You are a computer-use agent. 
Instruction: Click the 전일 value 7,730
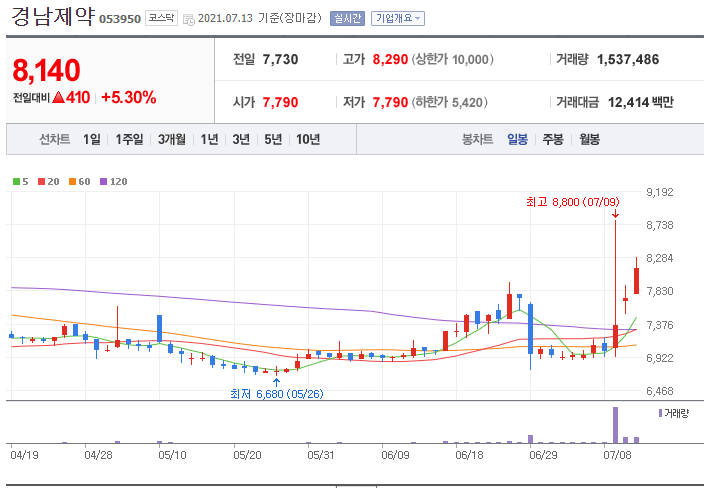[x=280, y=59]
